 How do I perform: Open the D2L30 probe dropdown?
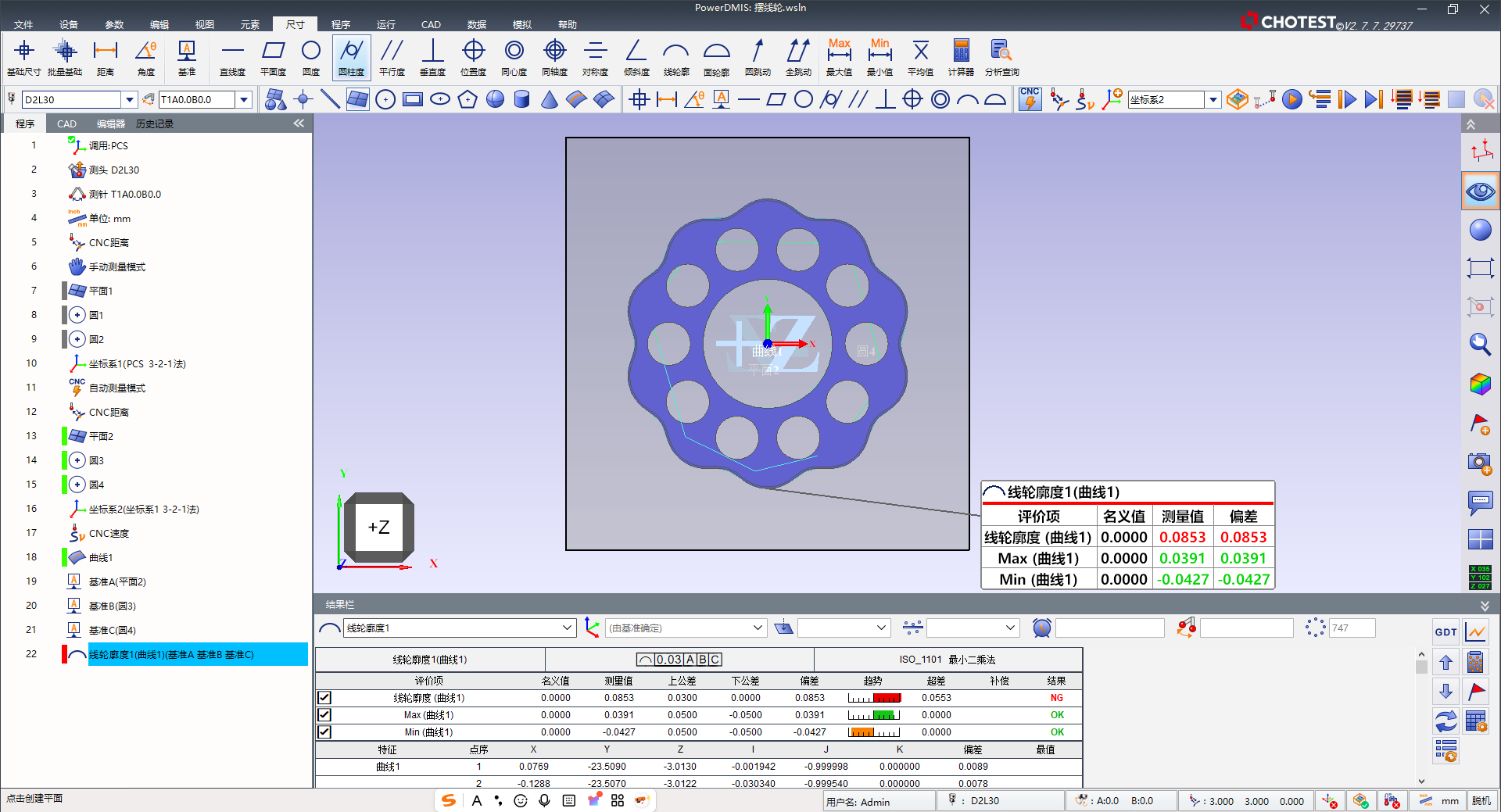pos(130,100)
